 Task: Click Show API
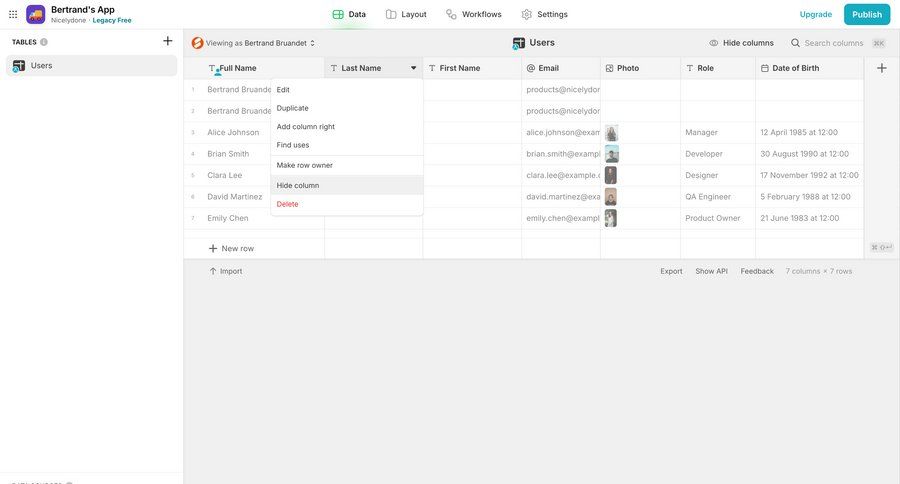click(x=711, y=271)
